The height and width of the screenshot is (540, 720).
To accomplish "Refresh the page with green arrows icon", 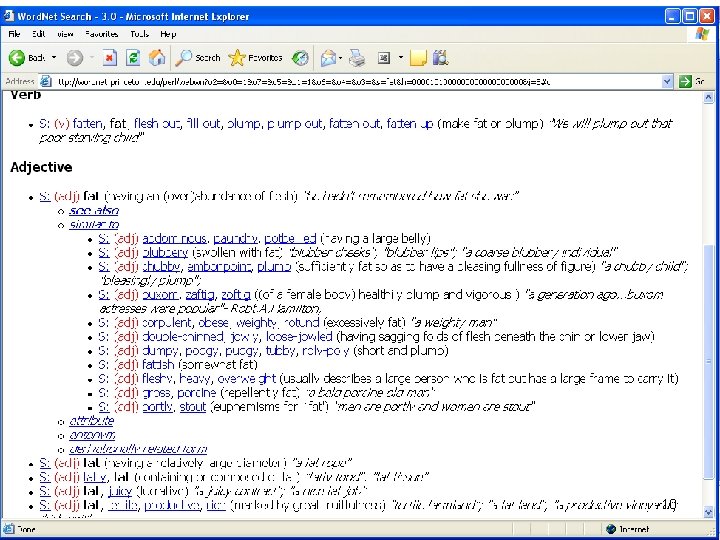I will (133, 58).
